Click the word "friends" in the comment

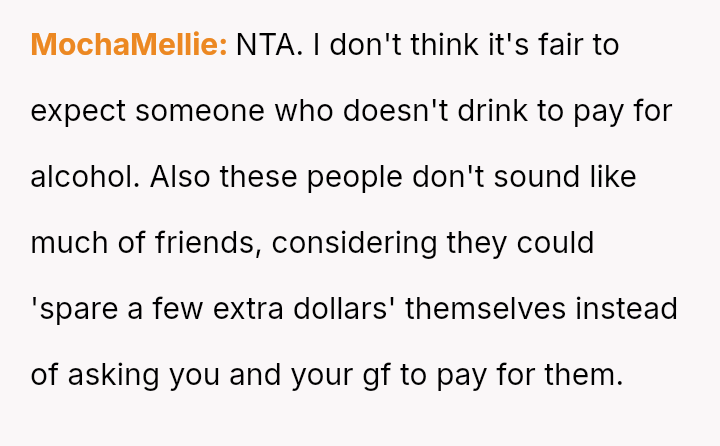coord(205,243)
